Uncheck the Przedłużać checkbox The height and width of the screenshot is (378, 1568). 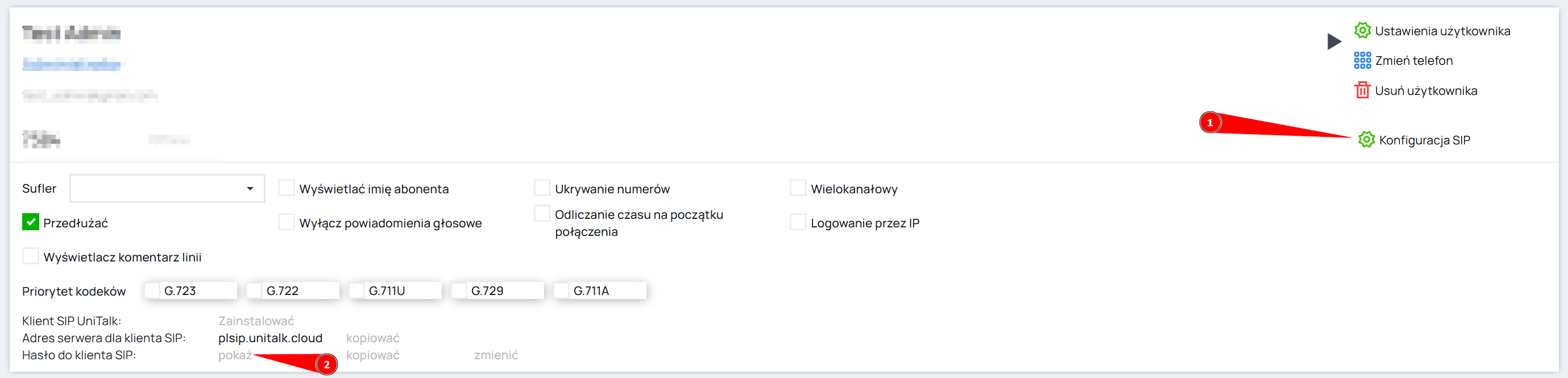pyautogui.click(x=31, y=222)
